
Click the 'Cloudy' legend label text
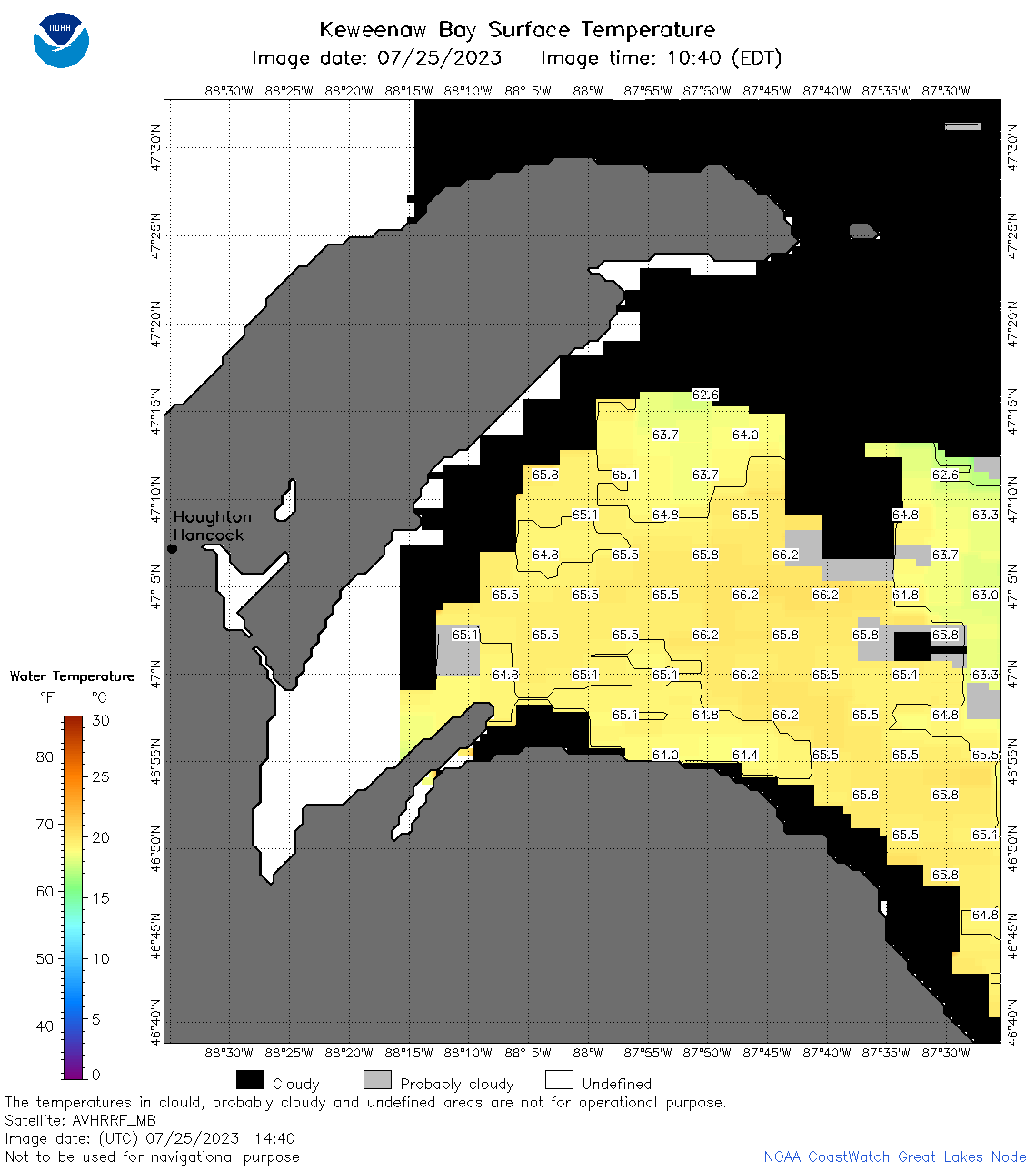pos(296,1084)
